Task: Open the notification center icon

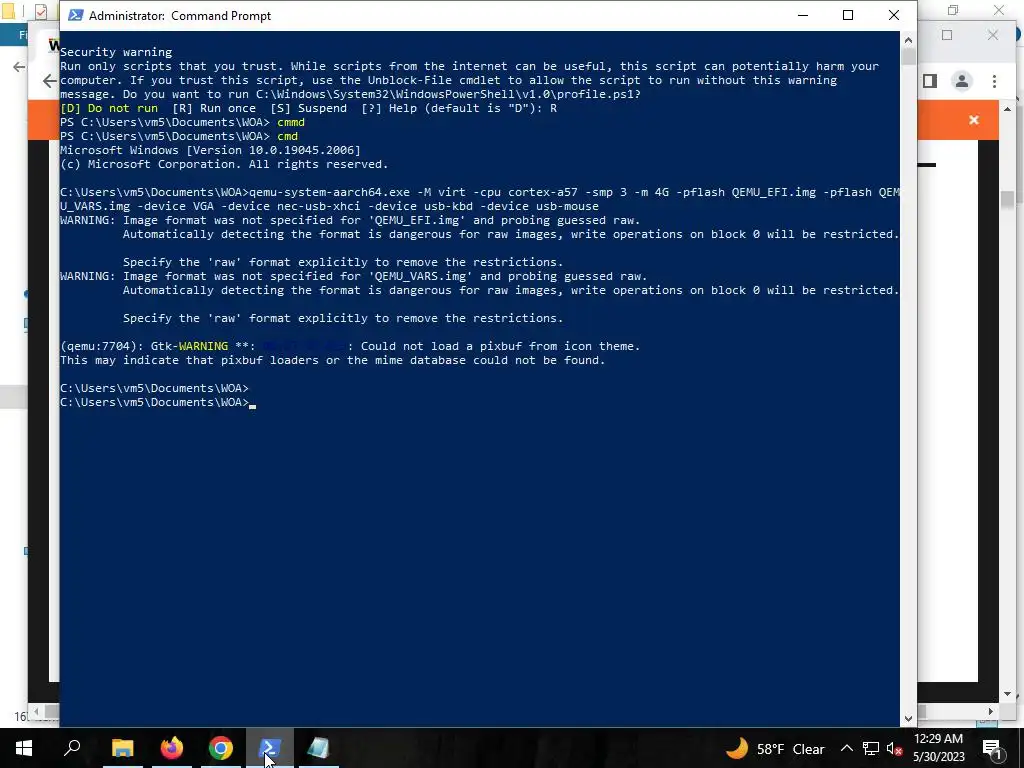Action: pos(992,748)
